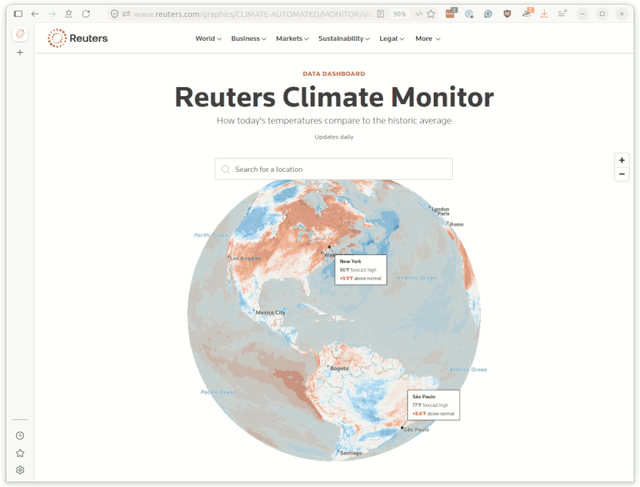The width and height of the screenshot is (640, 487).
Task: Click the London label on globe
Action: point(440,209)
